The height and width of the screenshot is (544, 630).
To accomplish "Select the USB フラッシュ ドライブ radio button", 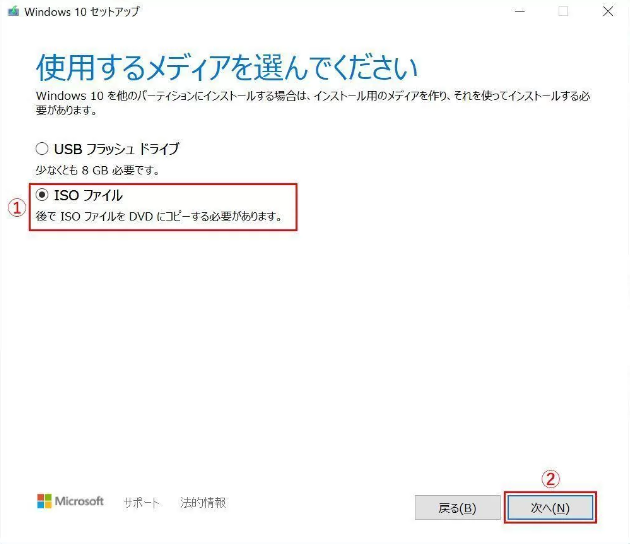I will [x=42, y=149].
